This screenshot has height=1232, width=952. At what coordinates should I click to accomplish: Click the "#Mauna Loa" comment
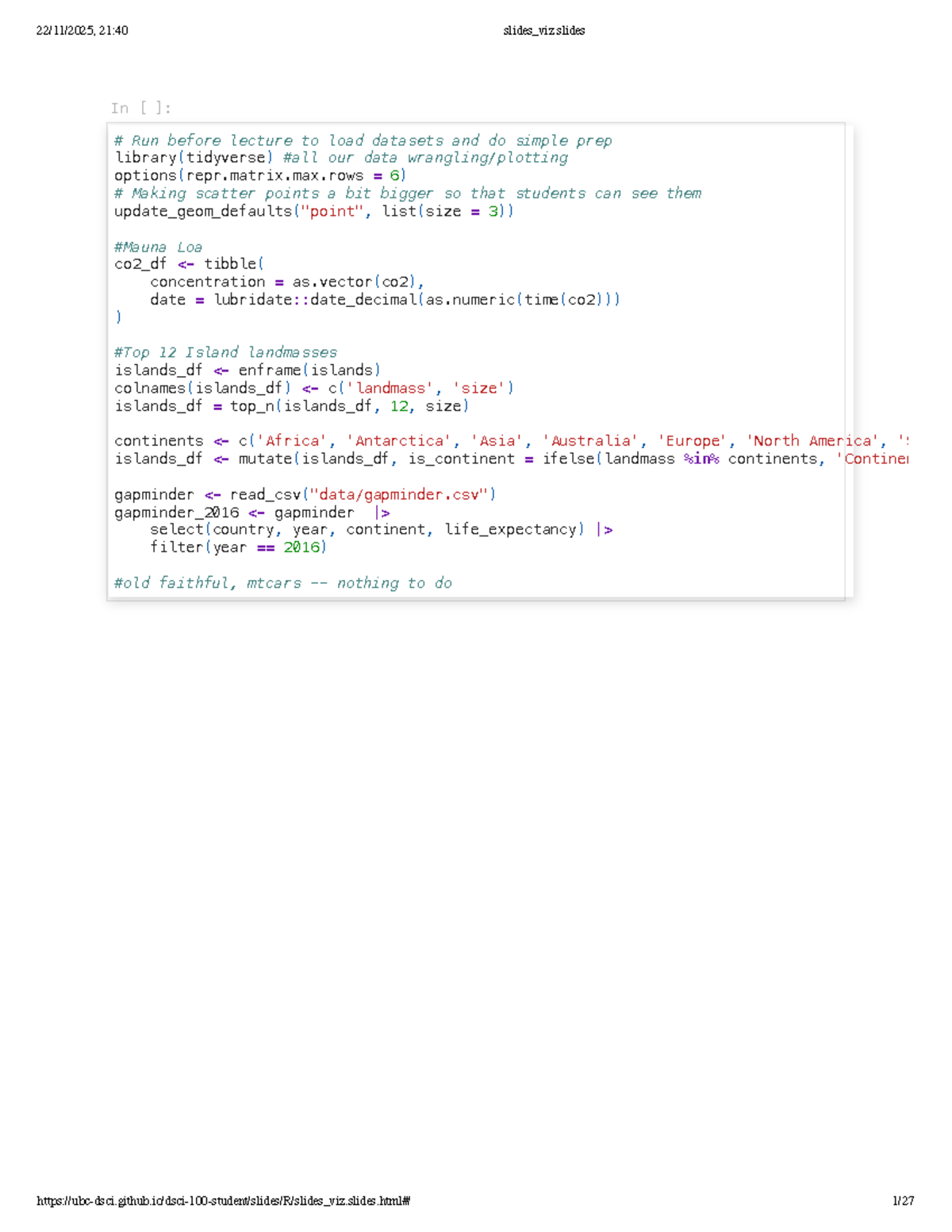click(x=158, y=247)
